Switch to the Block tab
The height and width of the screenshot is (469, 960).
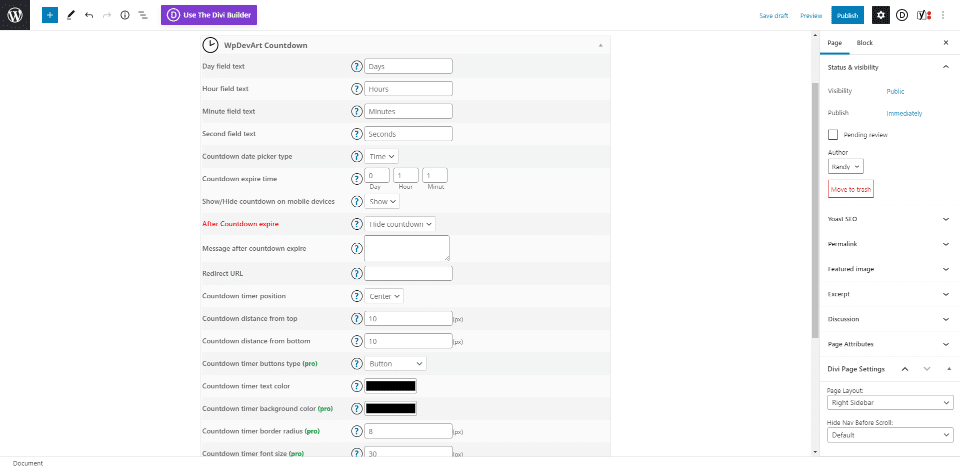[x=864, y=43]
